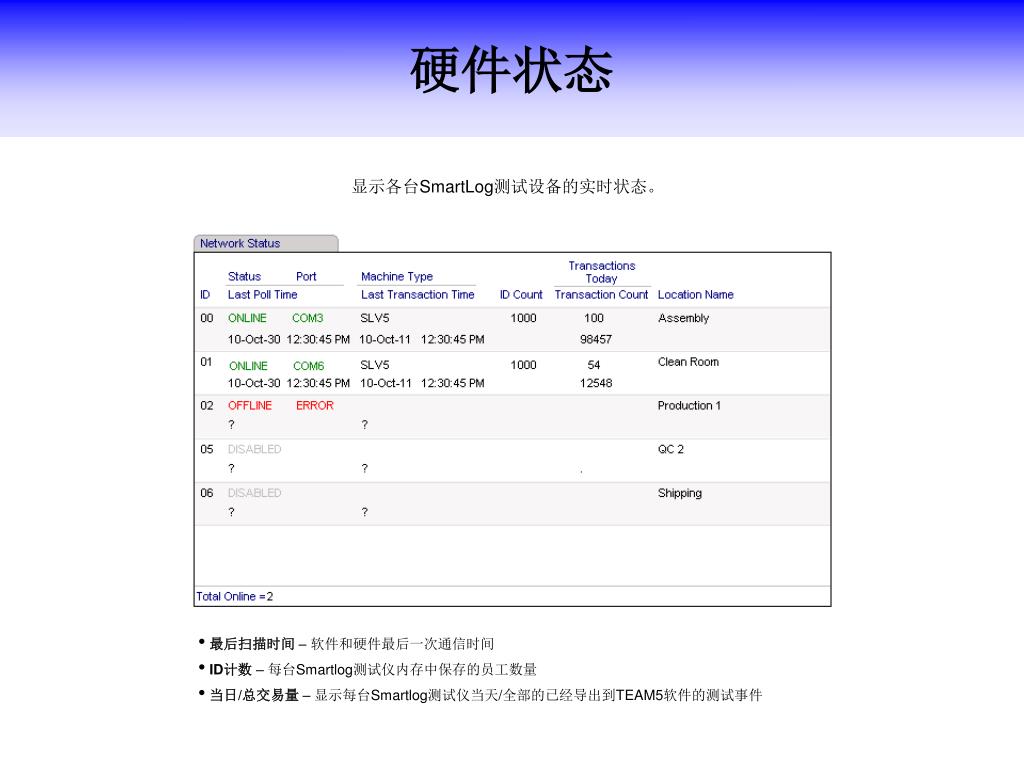This screenshot has height=768, width=1024.
Task: Click the COM3 port value
Action: pyautogui.click(x=308, y=318)
